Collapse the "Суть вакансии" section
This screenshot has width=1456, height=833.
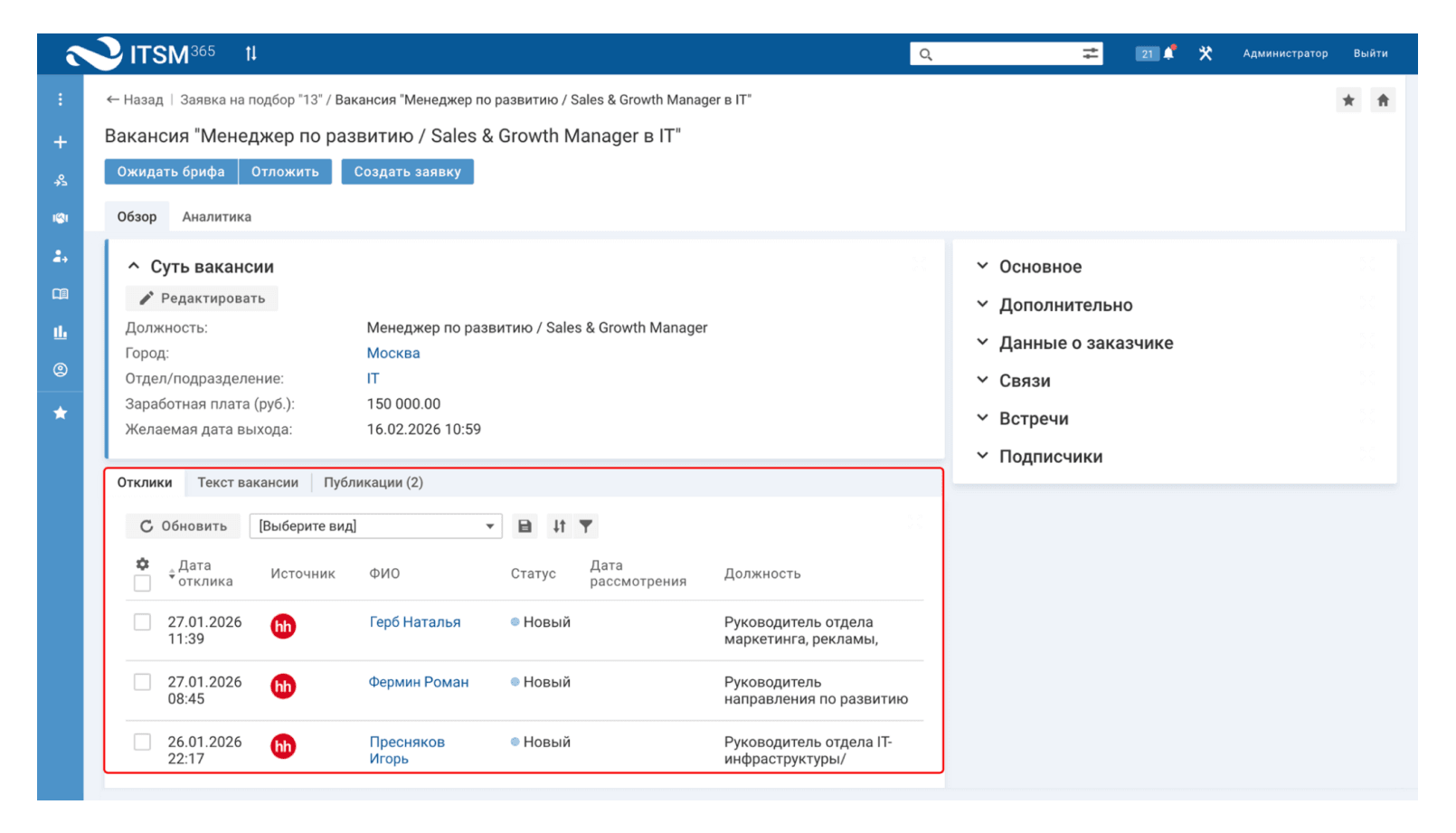[134, 267]
